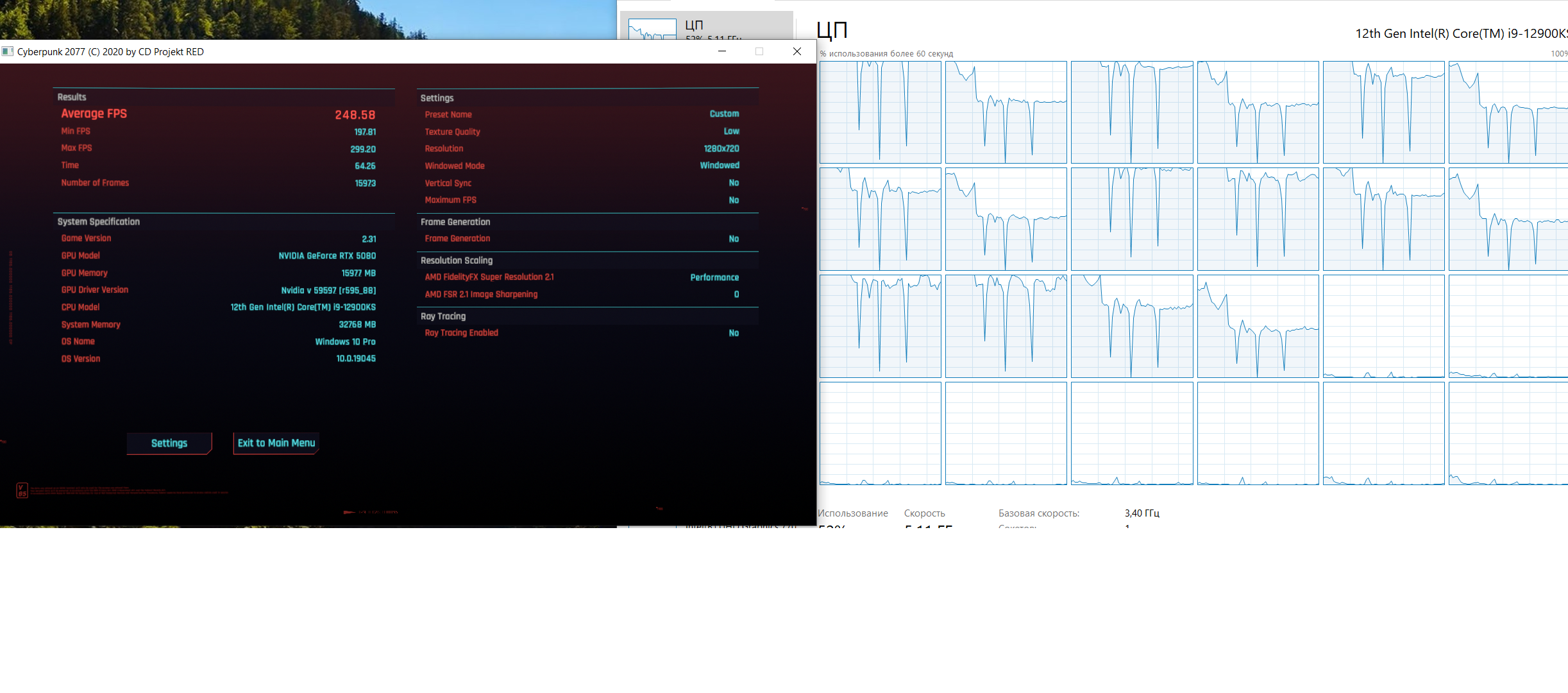Close the Cyberpunk 2077 benchmark window

(x=797, y=51)
